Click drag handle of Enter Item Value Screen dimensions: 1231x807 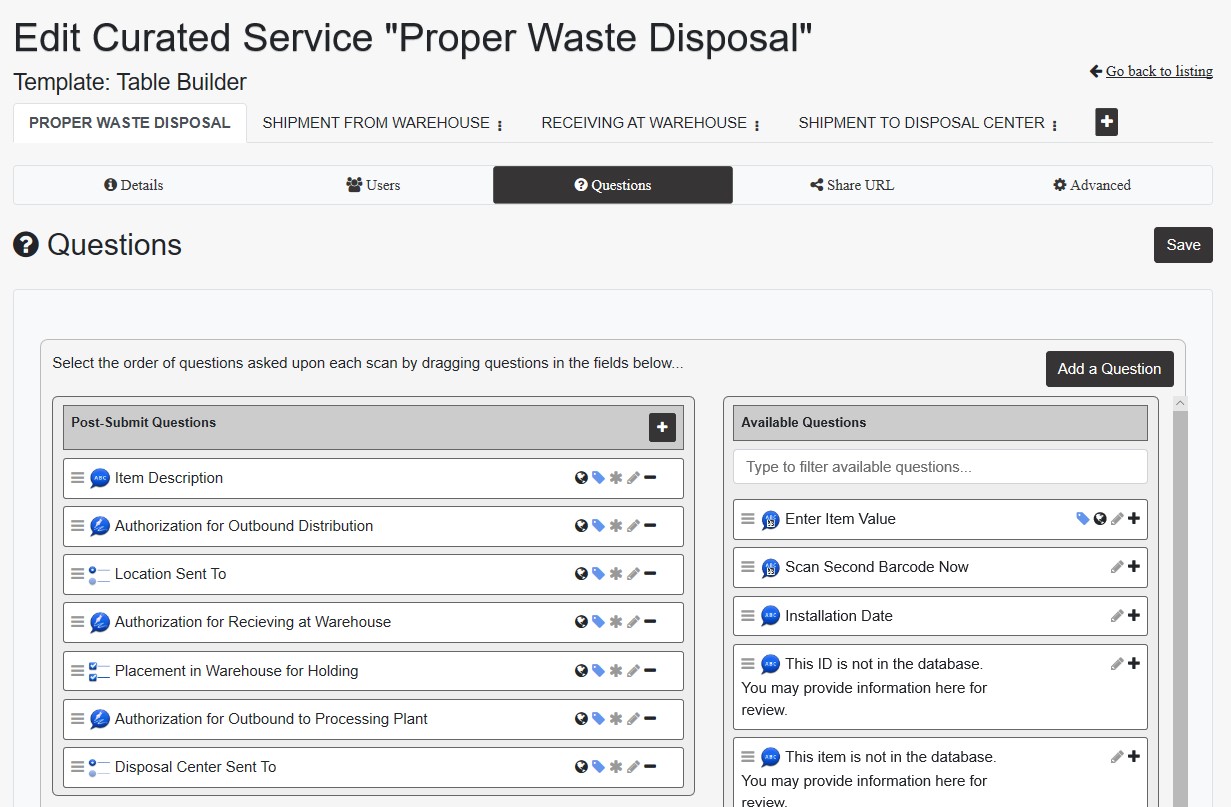pyautogui.click(x=747, y=519)
